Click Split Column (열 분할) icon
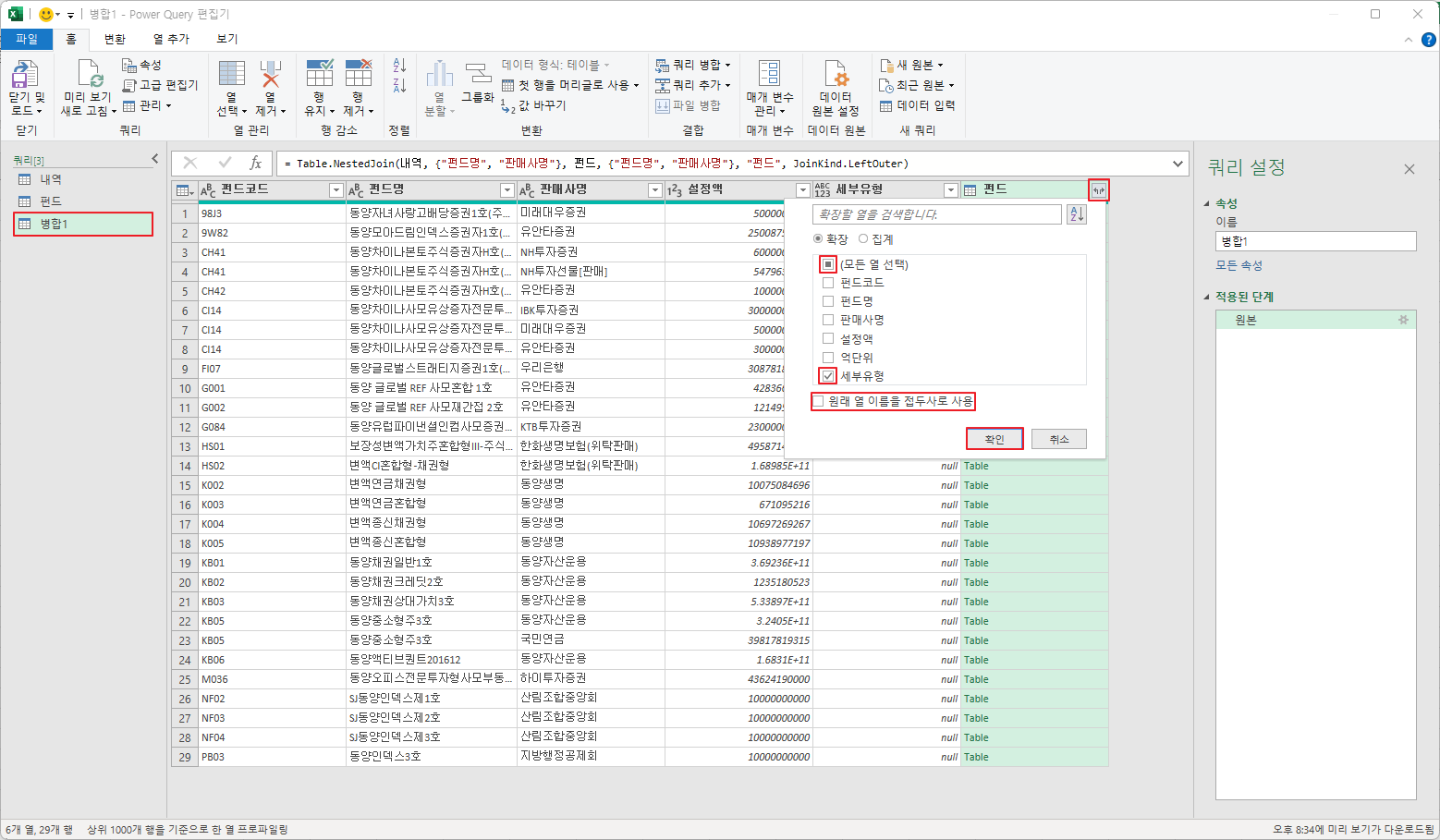 [x=439, y=74]
